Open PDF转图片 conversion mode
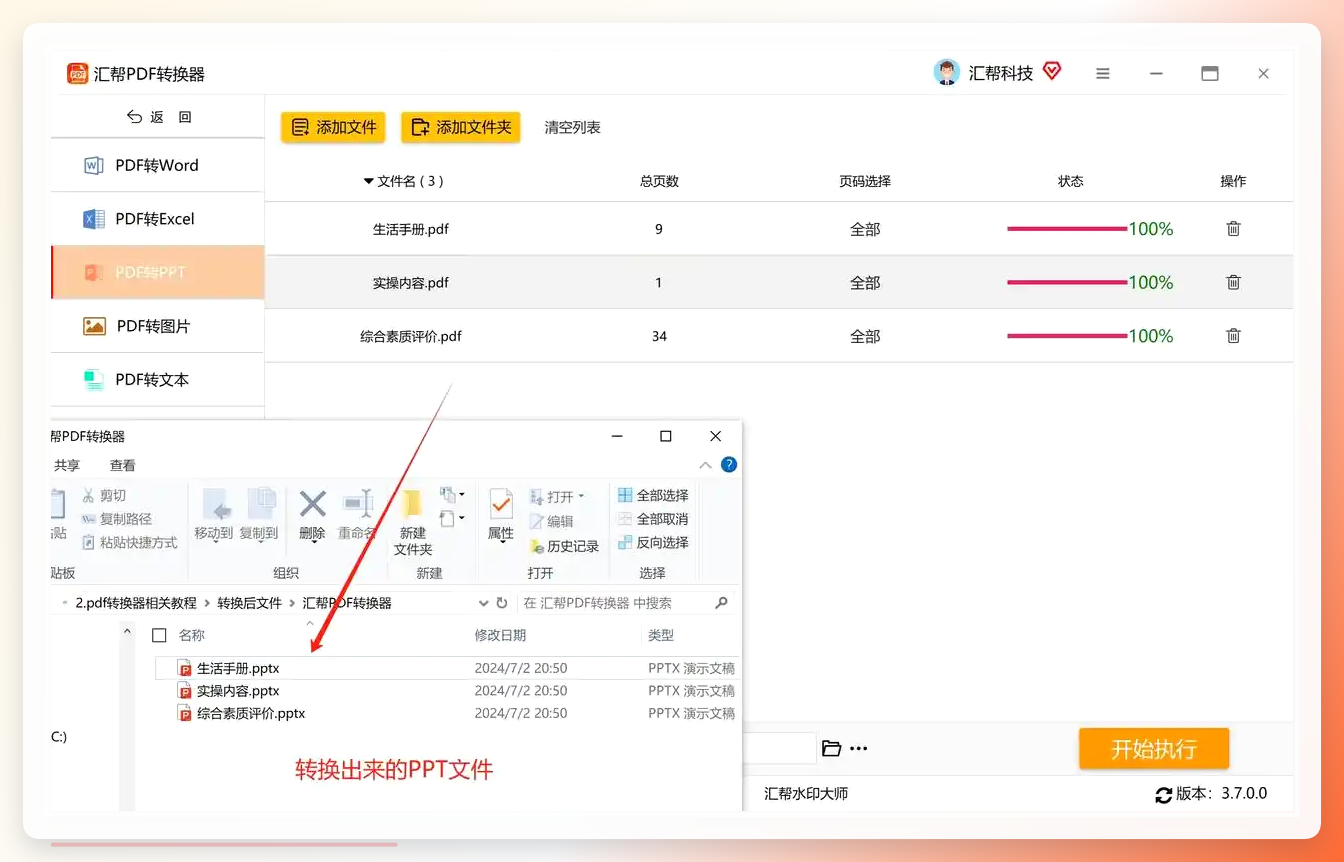Image resolution: width=1344 pixels, height=862 pixels. click(x=157, y=326)
